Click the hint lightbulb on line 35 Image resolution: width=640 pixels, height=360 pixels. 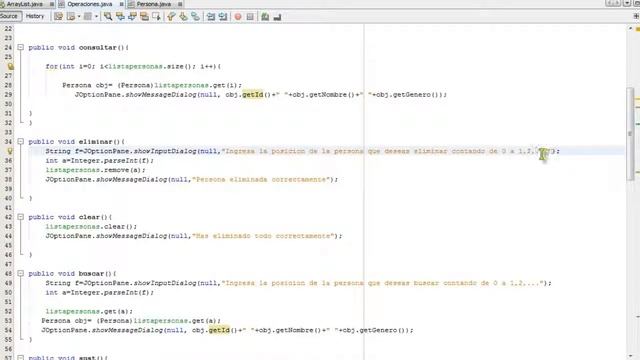[x=10, y=151]
